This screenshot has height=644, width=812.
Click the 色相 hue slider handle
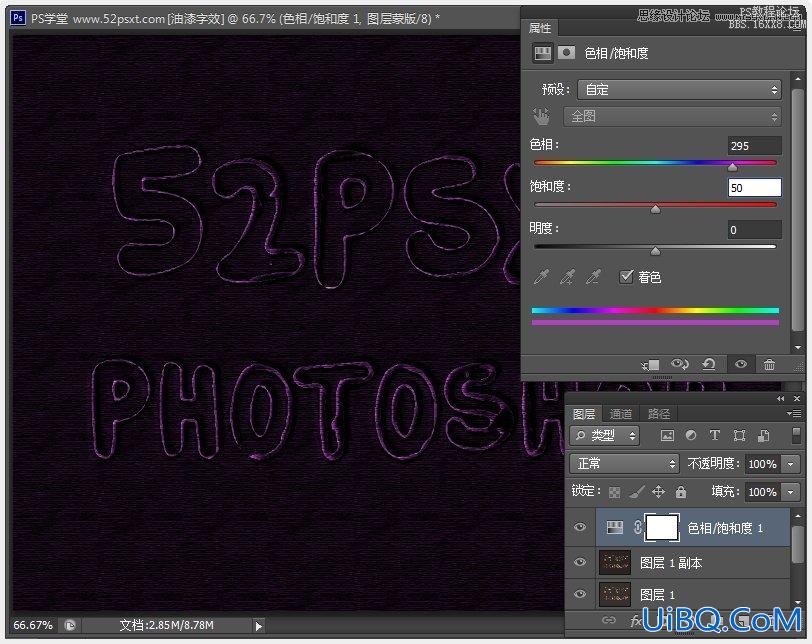click(732, 167)
